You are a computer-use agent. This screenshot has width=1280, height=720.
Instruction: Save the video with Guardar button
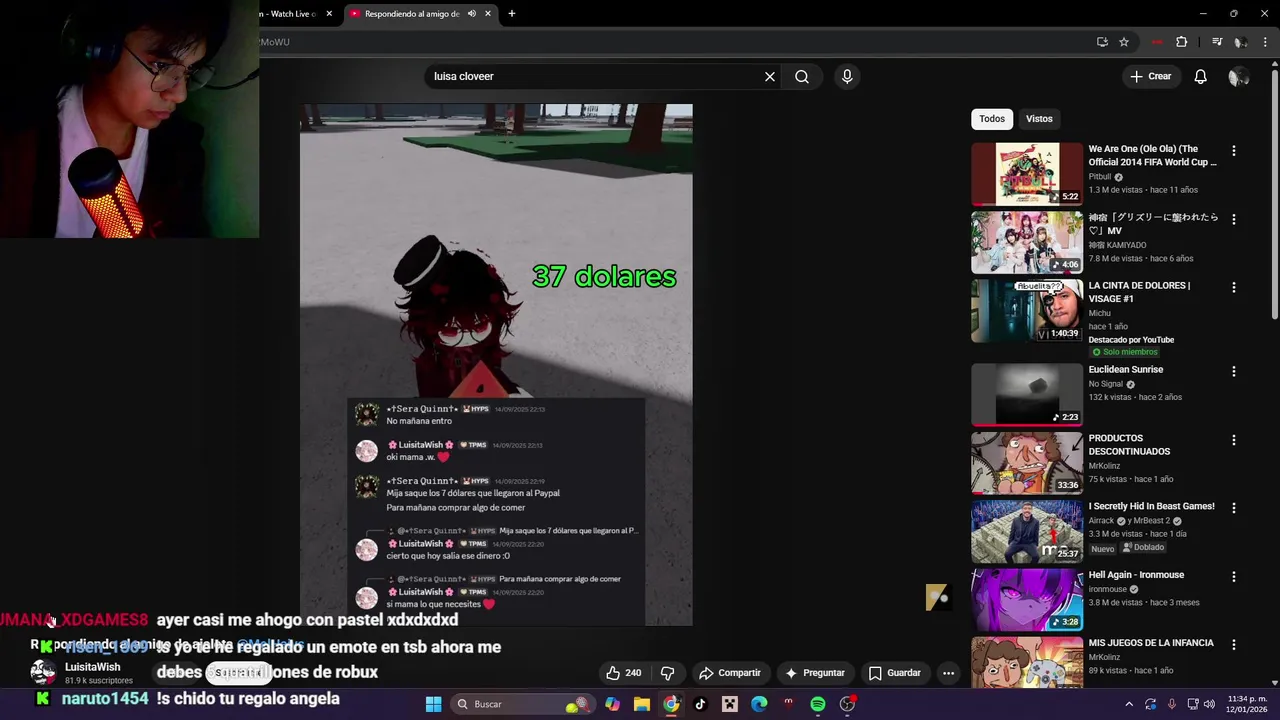tap(895, 673)
